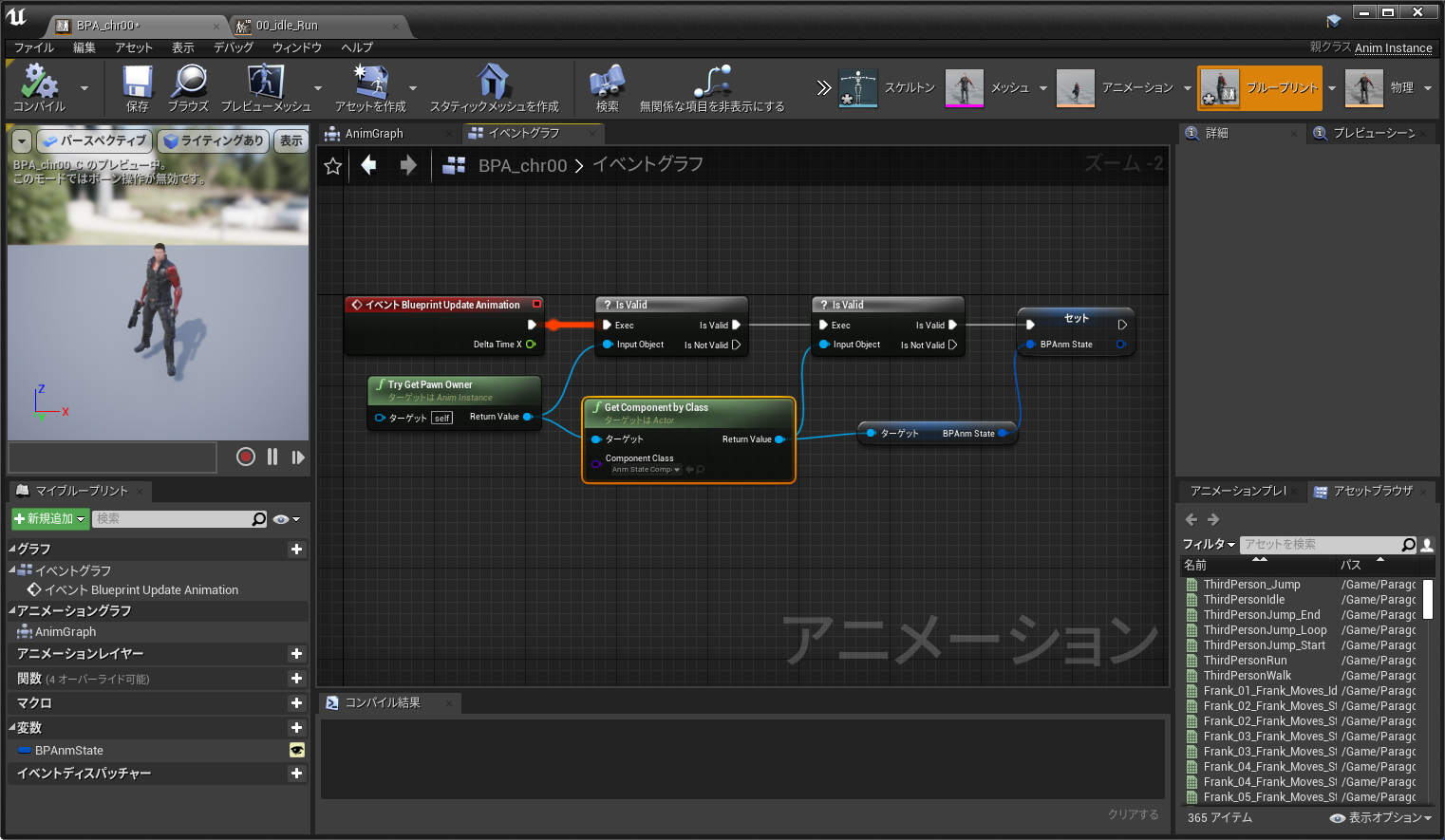Image resolution: width=1445 pixels, height=840 pixels.
Task: Open the Compile options dropdown arrow
Action: (x=84, y=88)
